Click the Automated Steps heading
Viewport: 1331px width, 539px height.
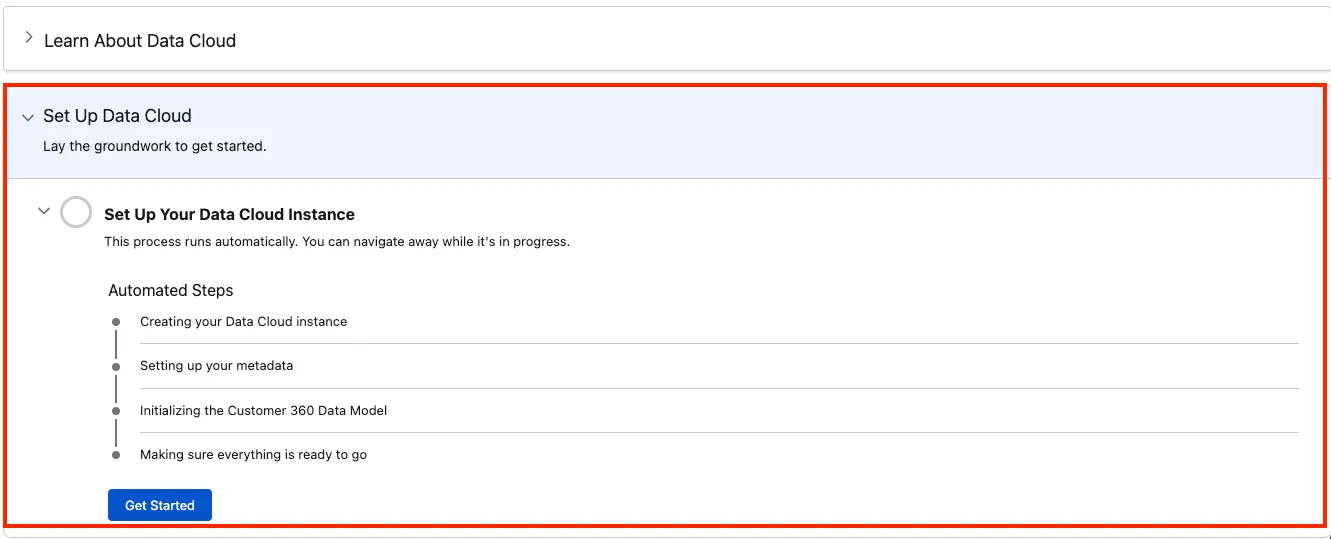[170, 290]
